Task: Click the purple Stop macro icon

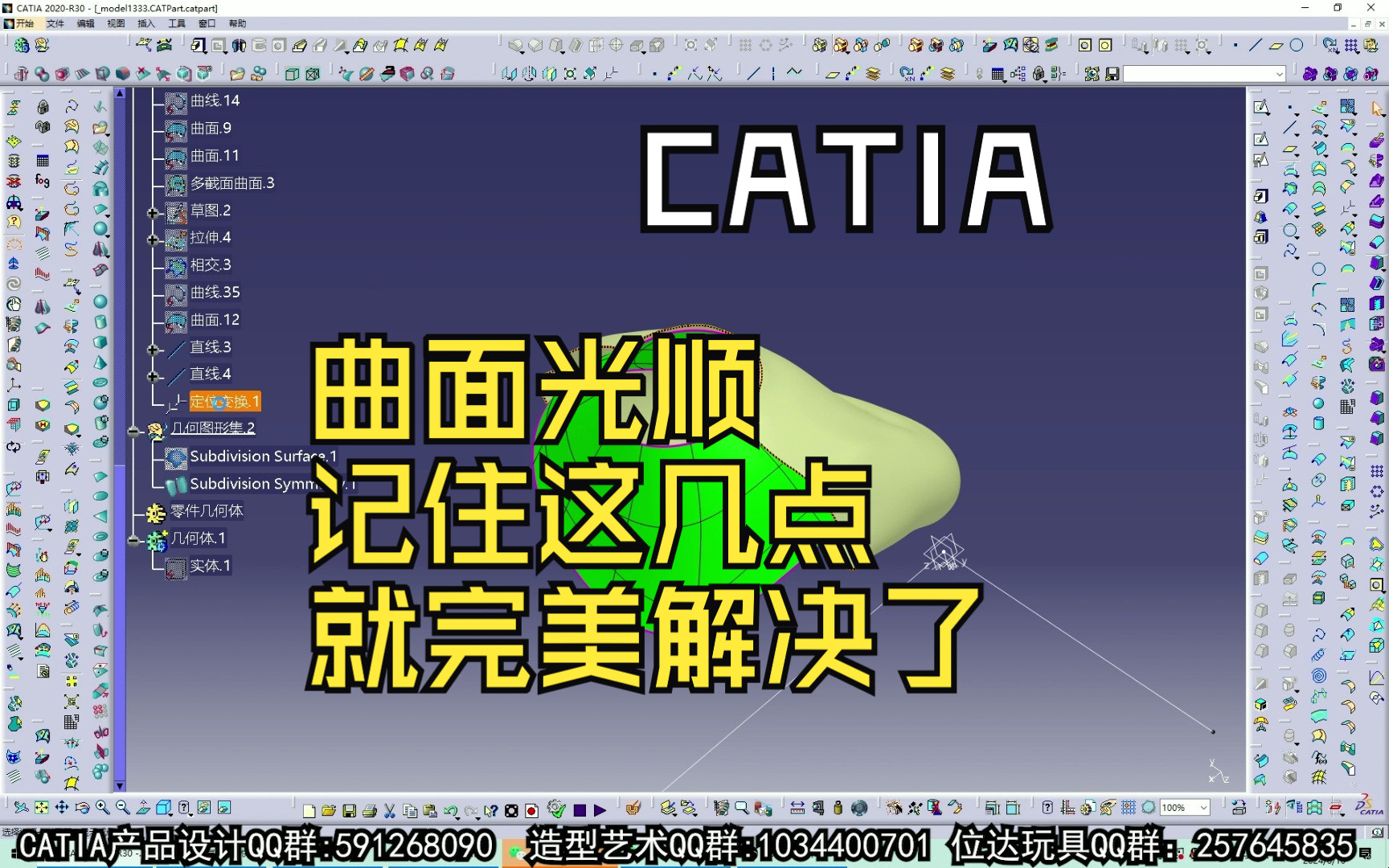Action: point(580,810)
